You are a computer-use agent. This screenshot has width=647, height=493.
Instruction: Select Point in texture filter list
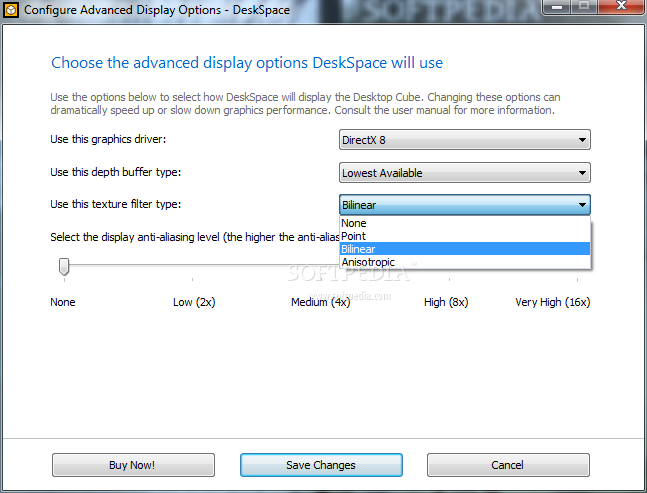click(465, 236)
